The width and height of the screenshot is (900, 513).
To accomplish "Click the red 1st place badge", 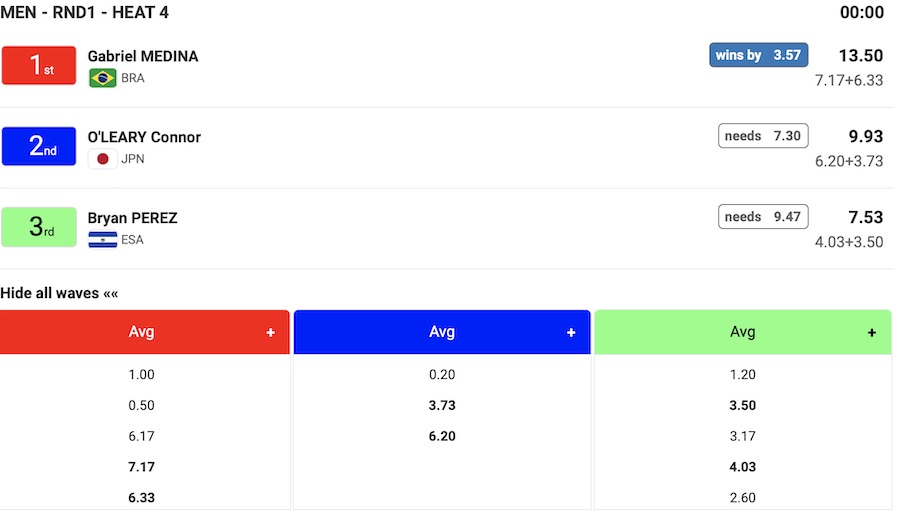I will tap(39, 66).
